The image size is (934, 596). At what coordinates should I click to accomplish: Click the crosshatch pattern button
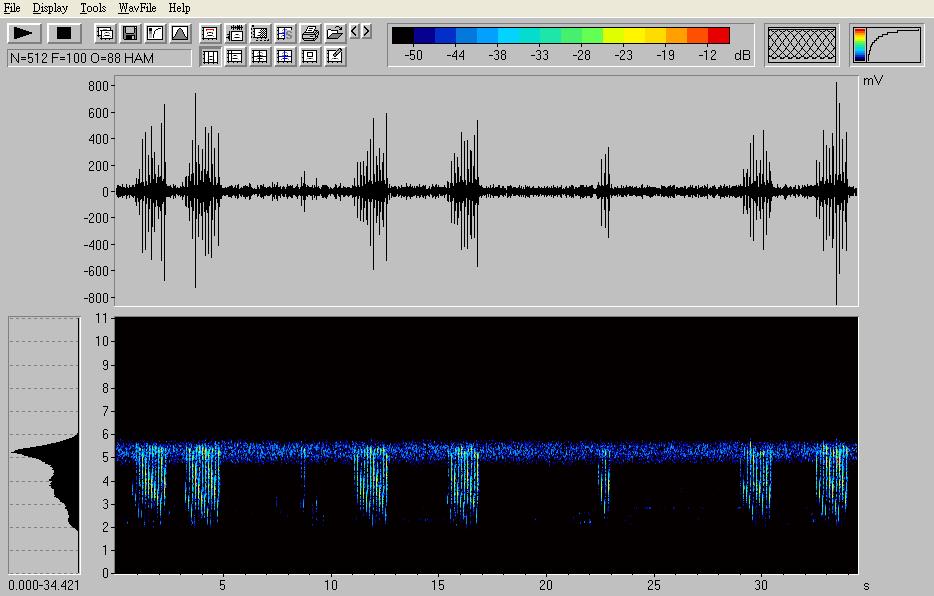(x=801, y=45)
